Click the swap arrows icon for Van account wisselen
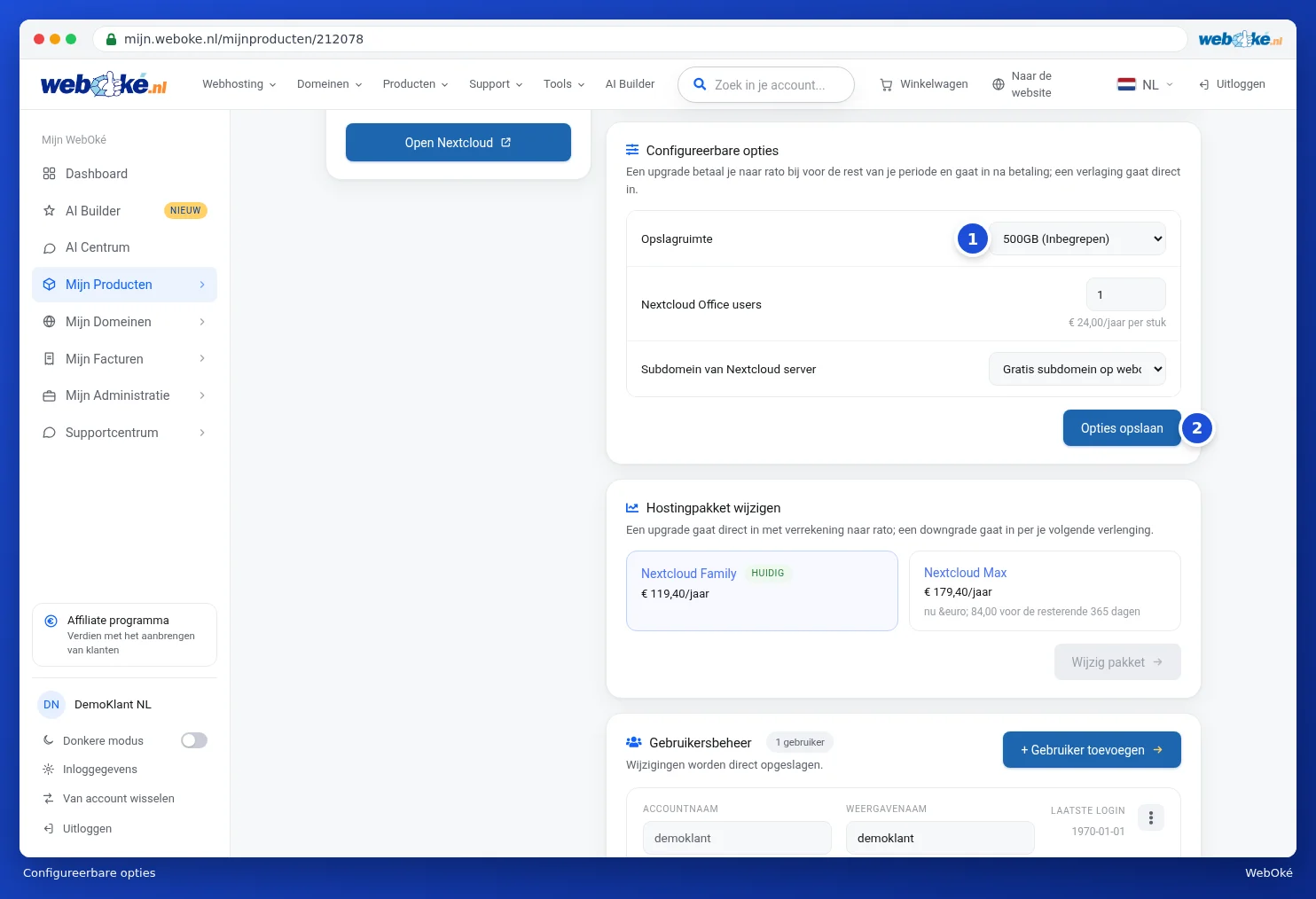Image resolution: width=1316 pixels, height=899 pixels. (x=49, y=799)
